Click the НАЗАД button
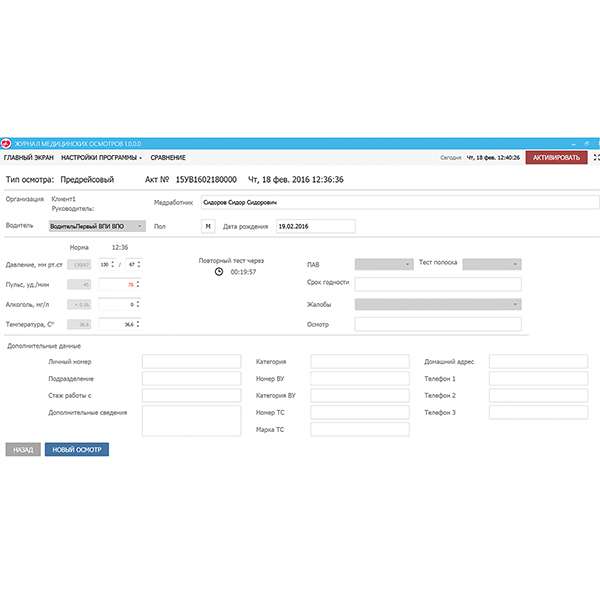This screenshot has height=600, width=600. point(23,450)
